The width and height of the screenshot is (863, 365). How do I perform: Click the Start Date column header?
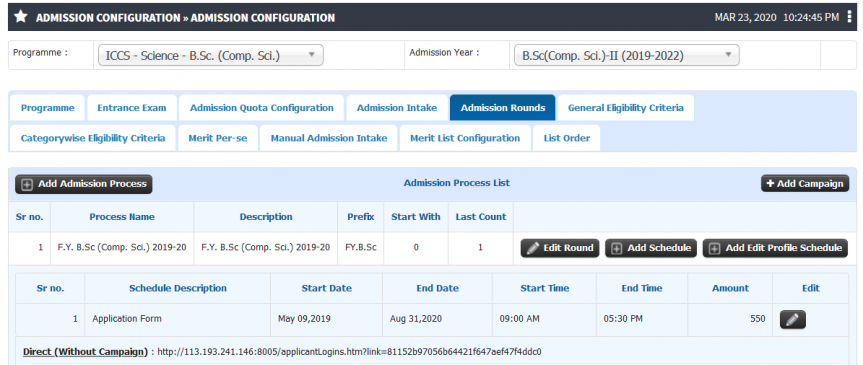326,288
